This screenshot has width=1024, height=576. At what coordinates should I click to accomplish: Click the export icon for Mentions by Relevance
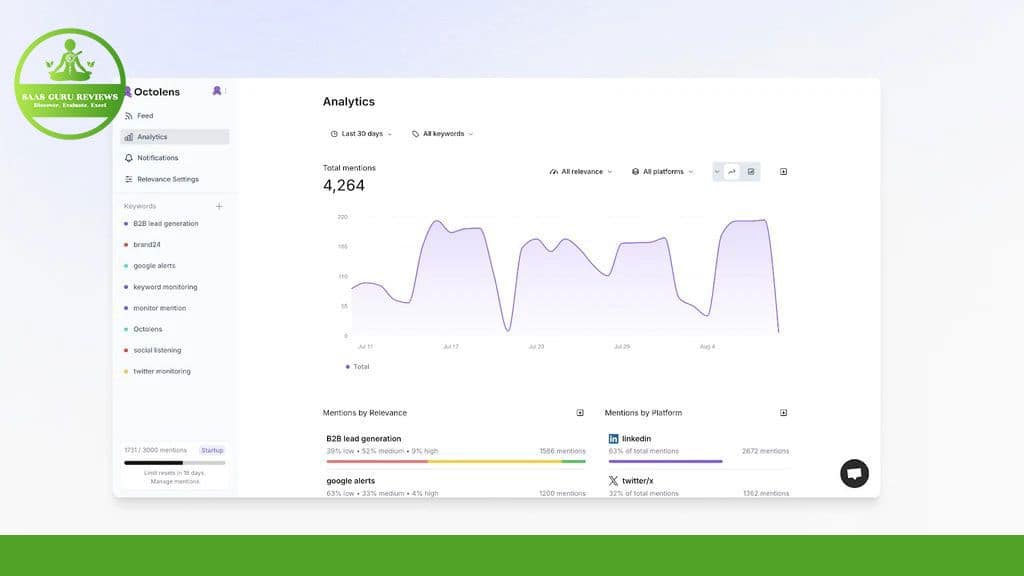[580, 413]
